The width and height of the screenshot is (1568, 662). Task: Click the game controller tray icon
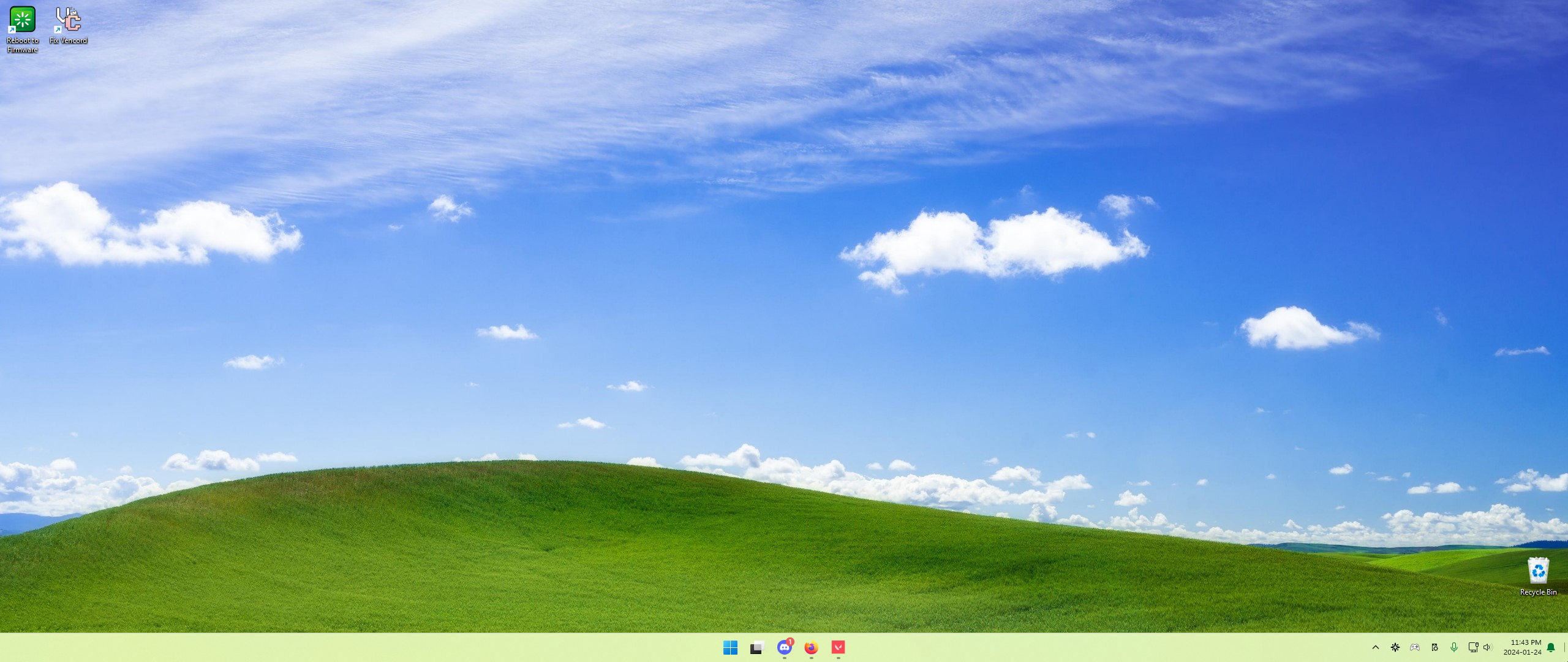click(x=1415, y=647)
